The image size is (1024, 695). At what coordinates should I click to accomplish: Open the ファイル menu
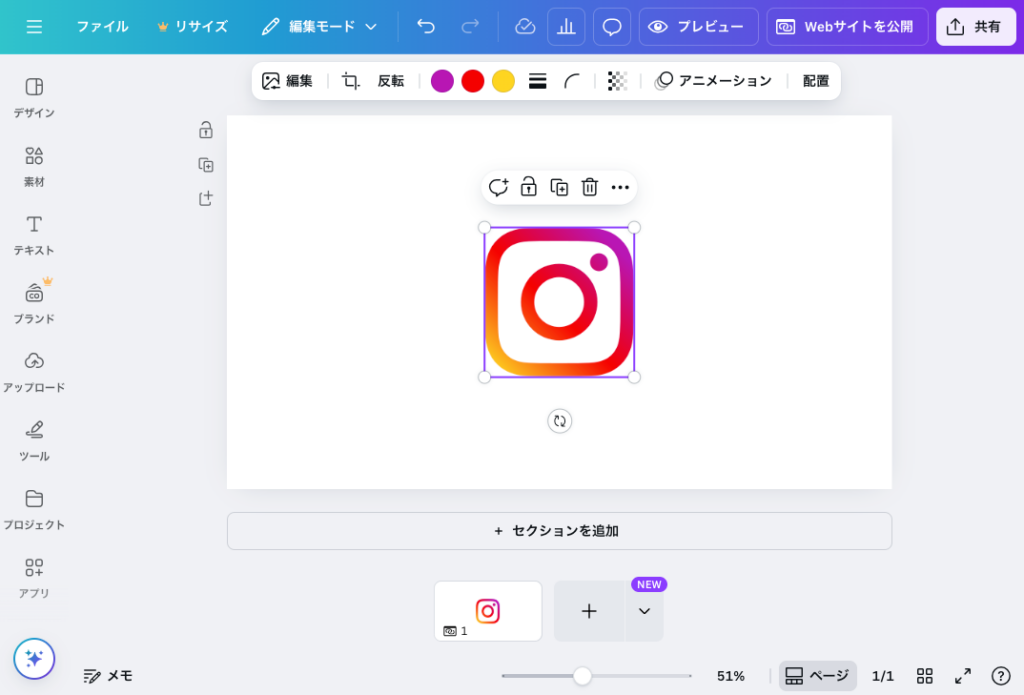pos(102,27)
